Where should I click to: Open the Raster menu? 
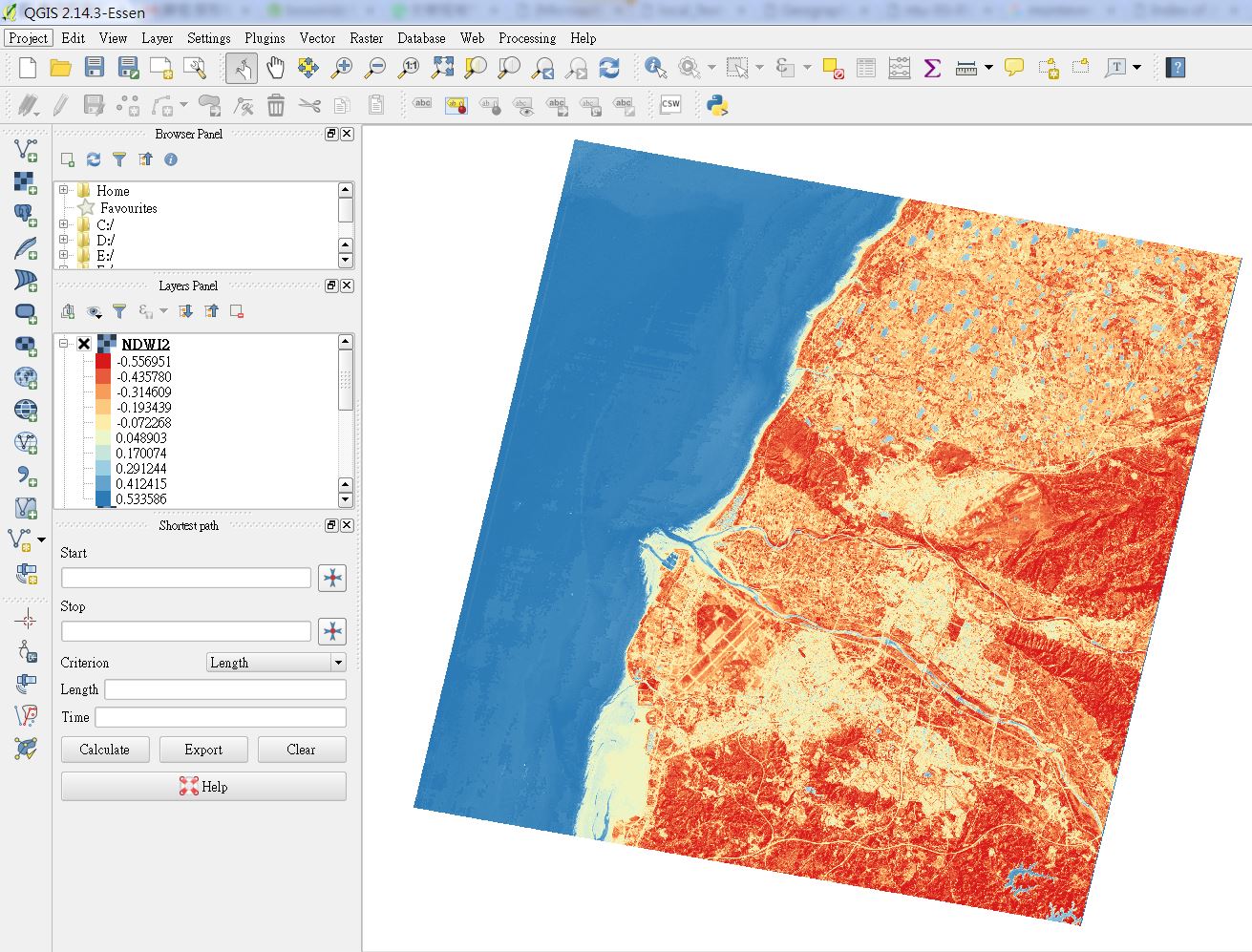367,38
